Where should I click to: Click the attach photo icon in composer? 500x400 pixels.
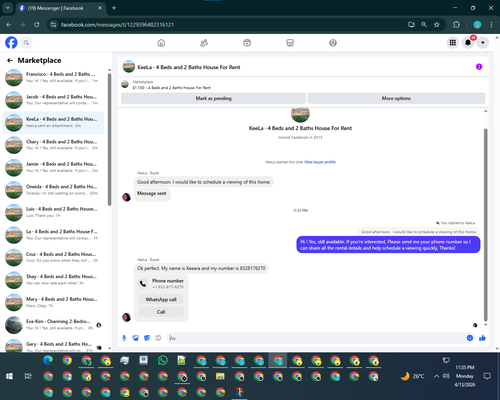[x=135, y=338]
